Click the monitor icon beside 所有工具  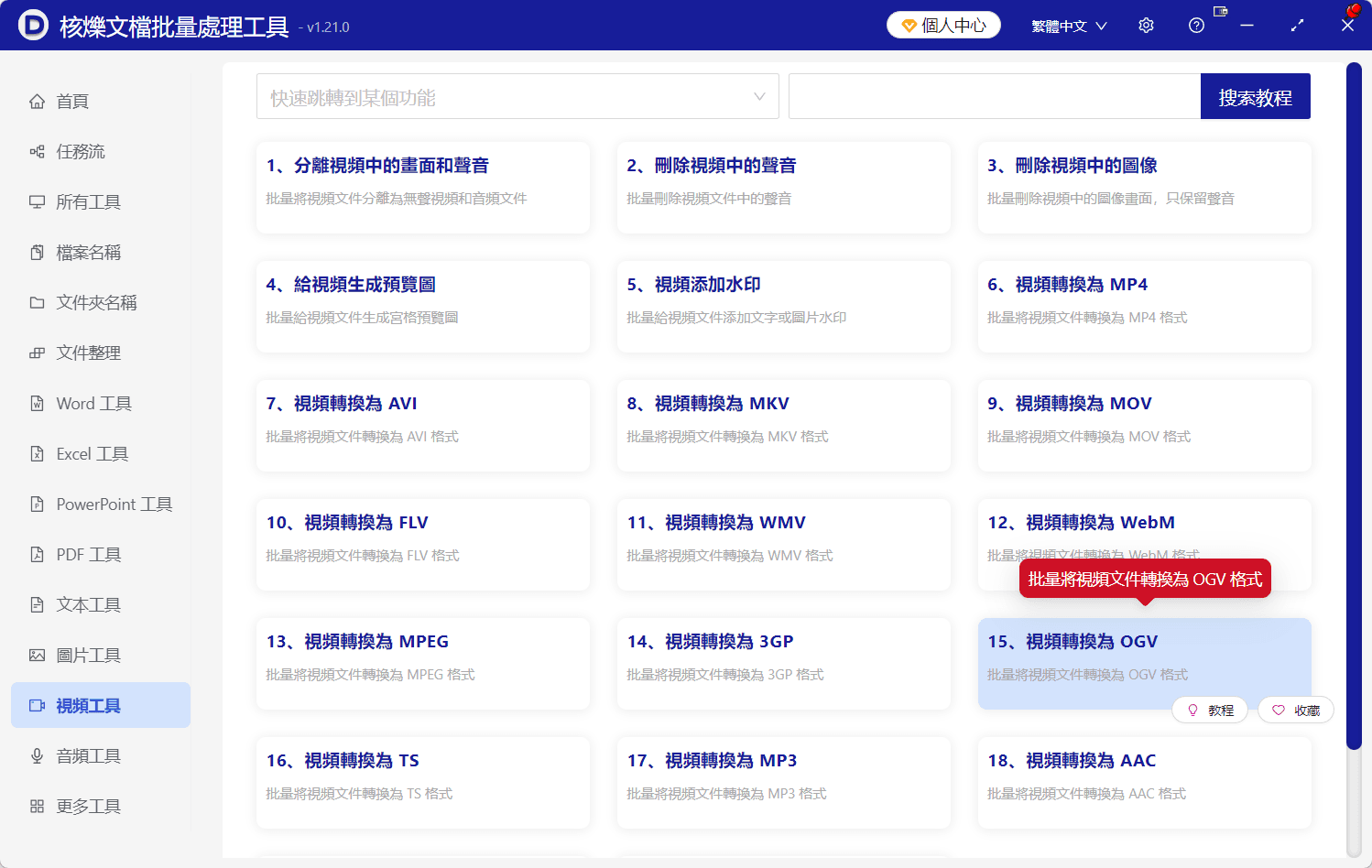point(37,202)
